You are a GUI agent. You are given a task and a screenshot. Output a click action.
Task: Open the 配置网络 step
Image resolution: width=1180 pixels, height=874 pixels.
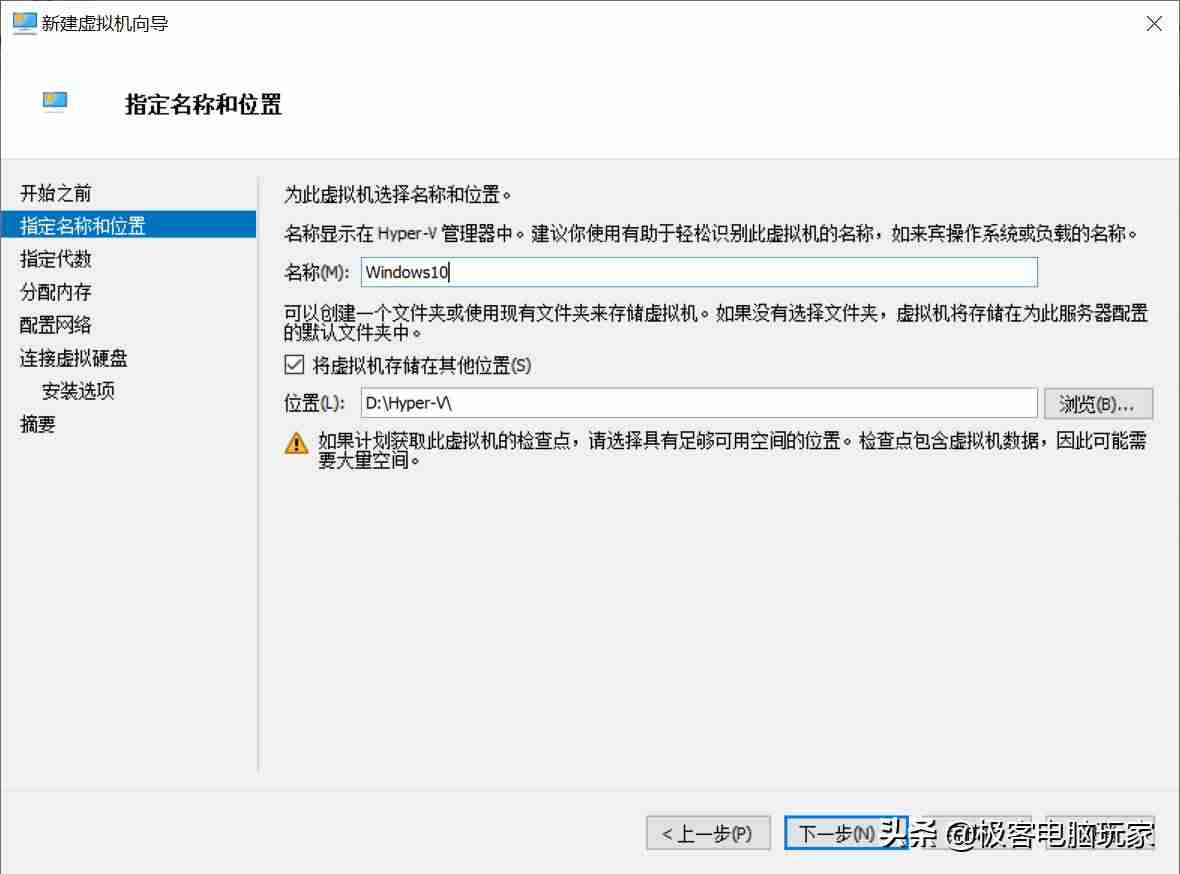pos(56,325)
